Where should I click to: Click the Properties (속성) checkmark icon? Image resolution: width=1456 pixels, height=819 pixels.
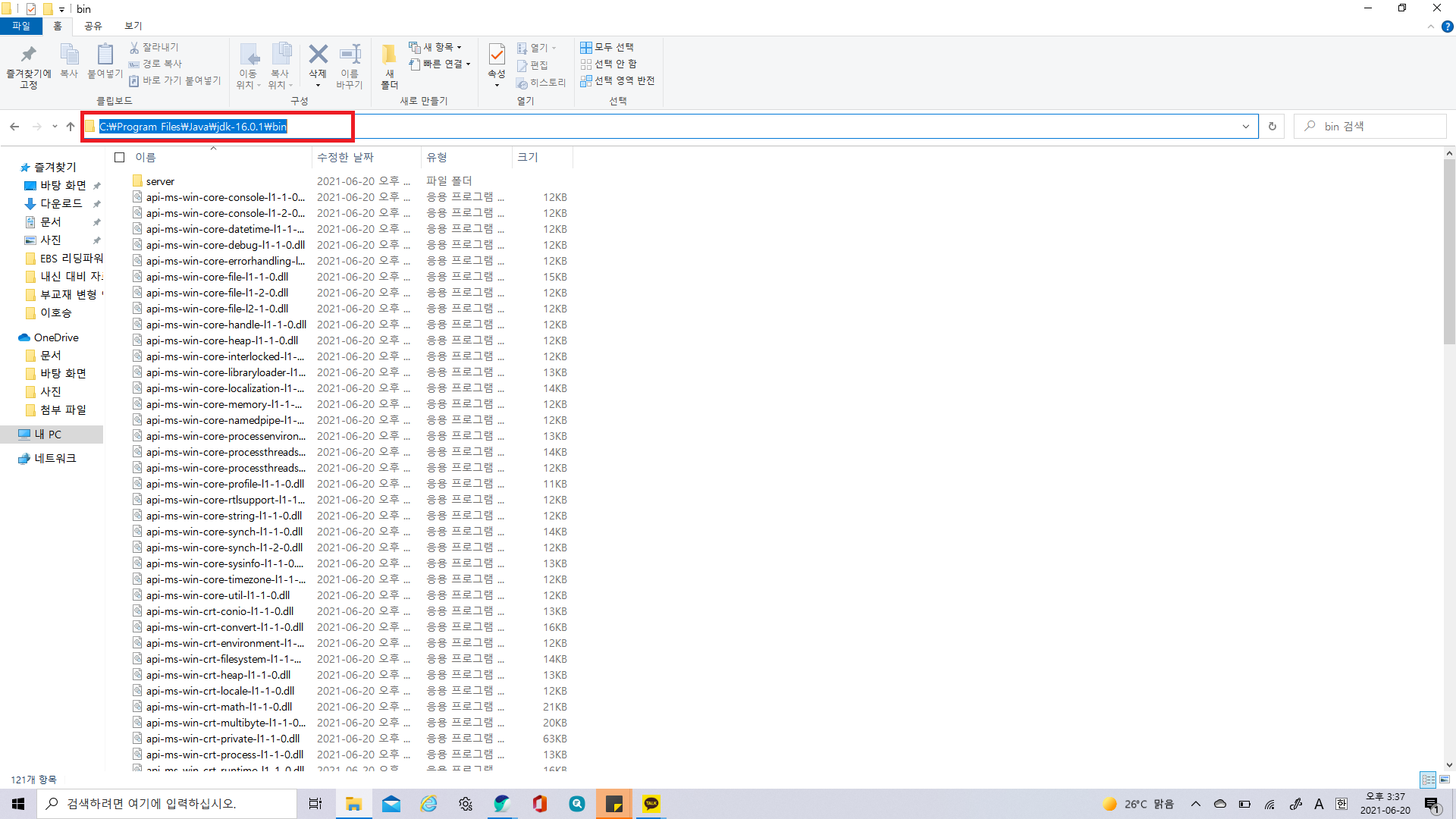[x=497, y=55]
